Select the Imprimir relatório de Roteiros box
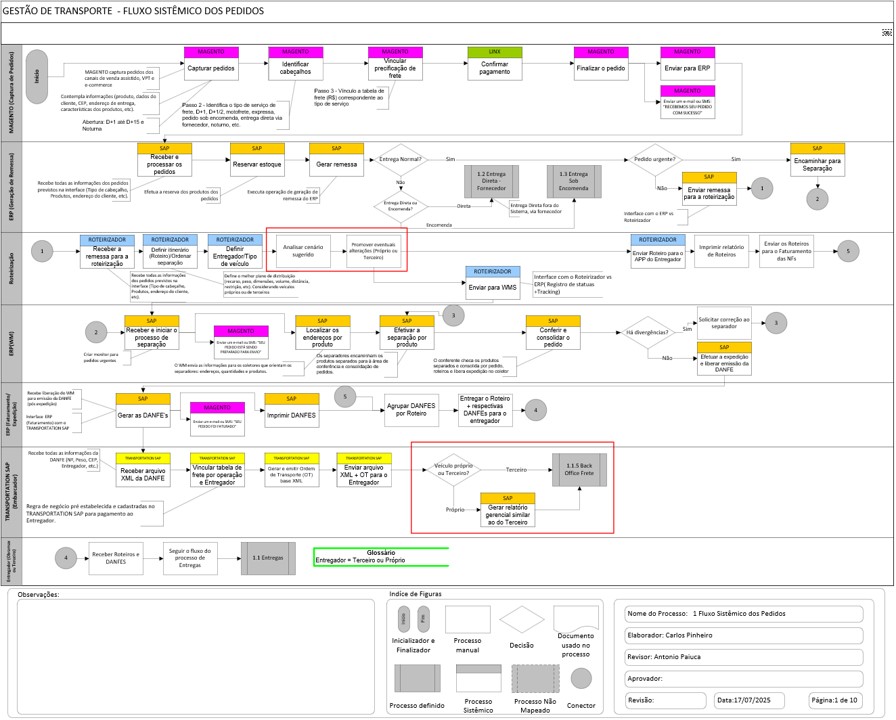 (x=722, y=251)
